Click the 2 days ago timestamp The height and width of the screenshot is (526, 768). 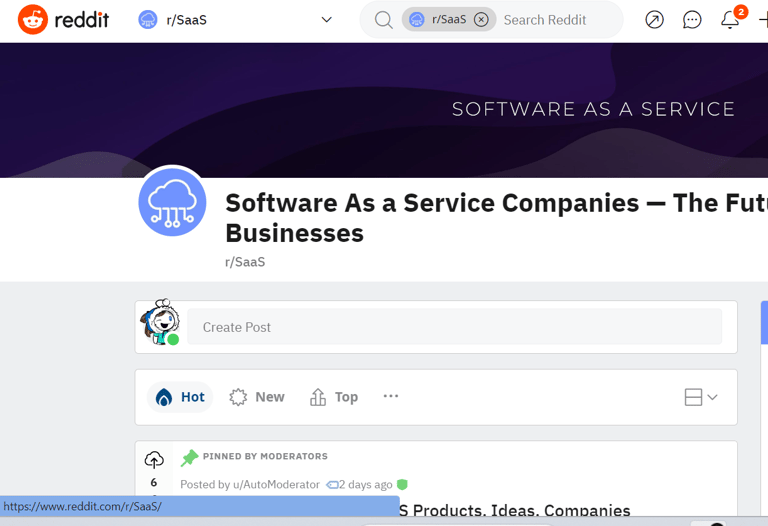coord(365,484)
